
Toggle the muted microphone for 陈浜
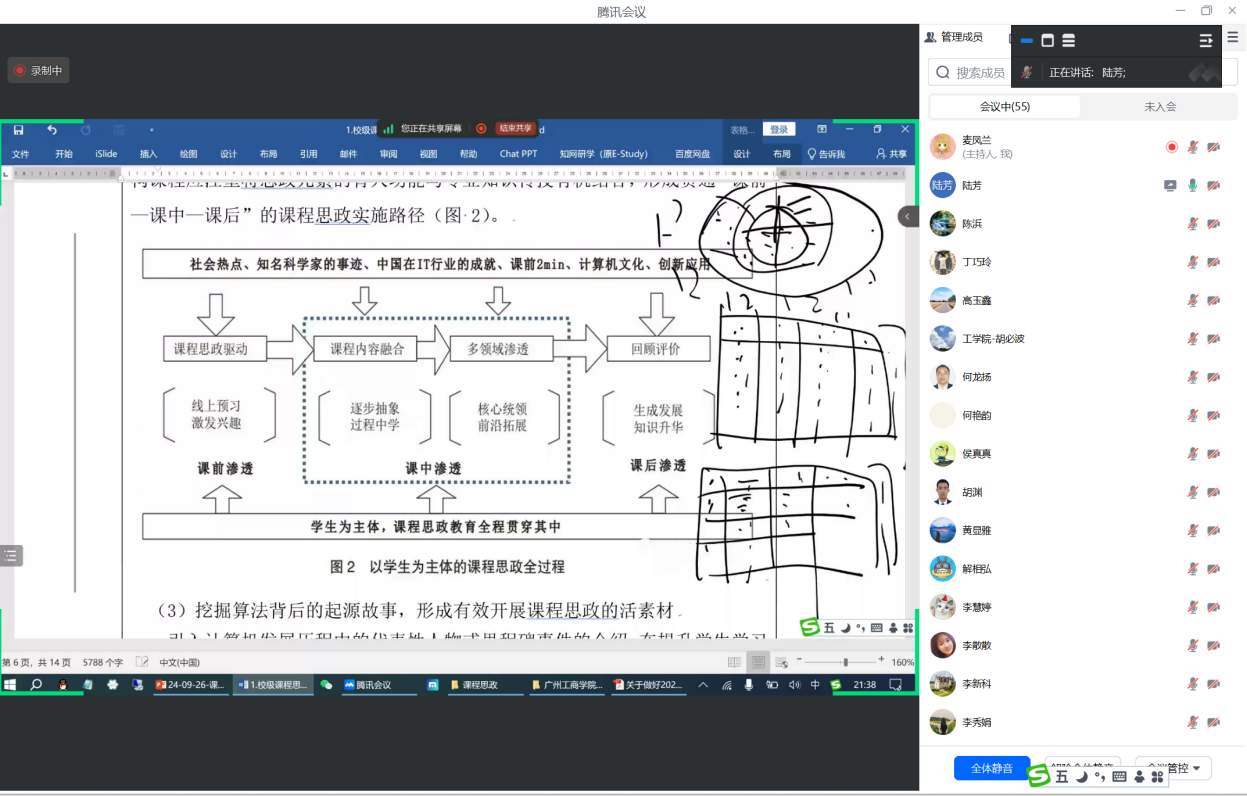pos(1192,224)
